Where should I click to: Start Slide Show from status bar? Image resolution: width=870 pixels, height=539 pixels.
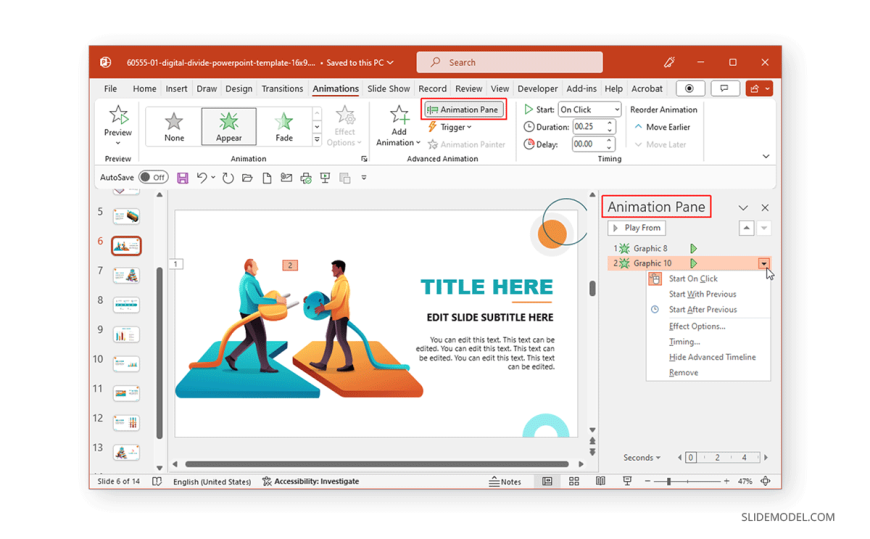pos(627,481)
